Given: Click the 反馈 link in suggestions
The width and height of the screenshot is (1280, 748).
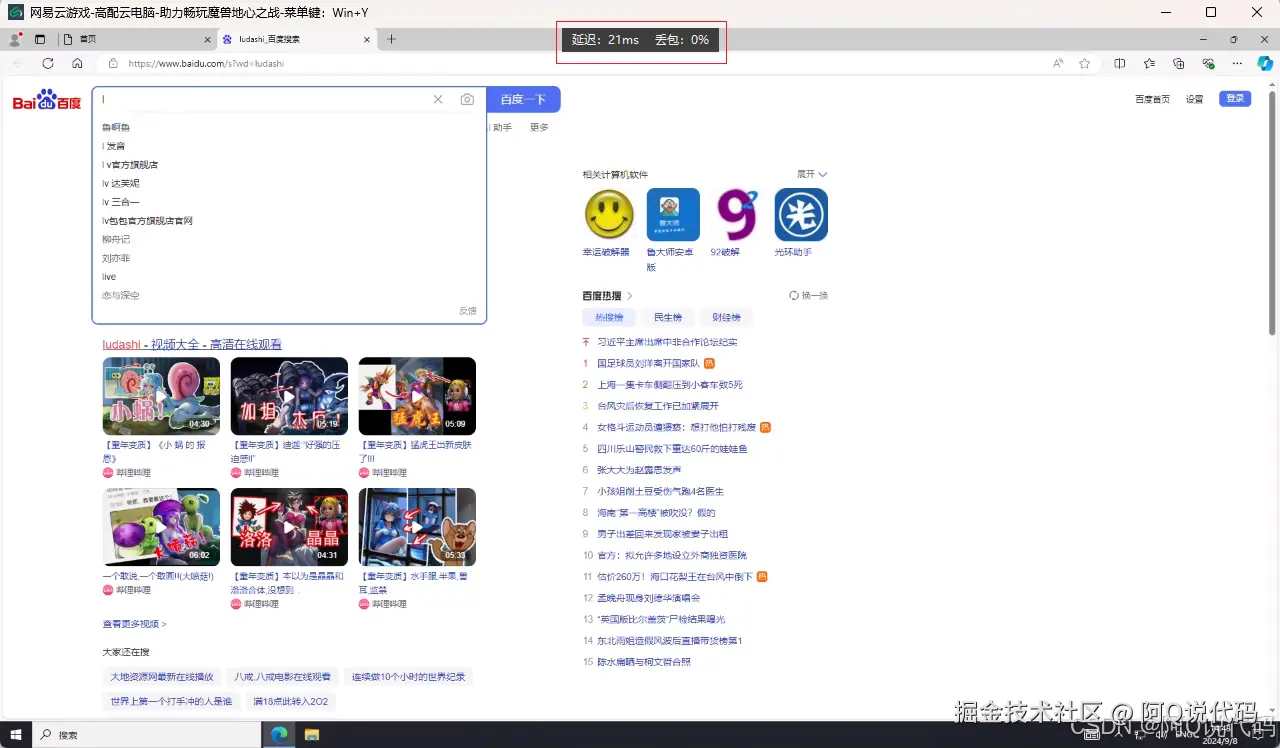Looking at the screenshot, I should [468, 311].
